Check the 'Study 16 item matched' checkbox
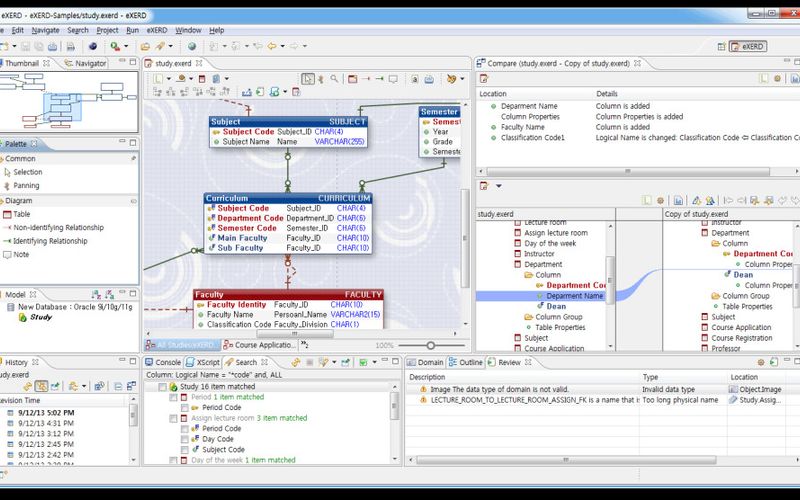Viewport: 800px width, 500px height. [162, 387]
